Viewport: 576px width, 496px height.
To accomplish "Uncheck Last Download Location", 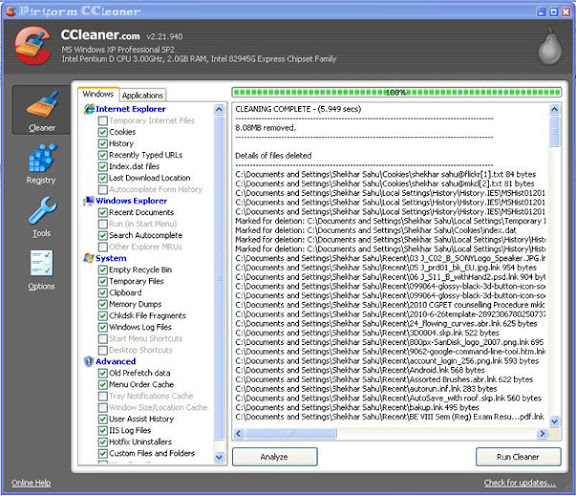I will [x=103, y=178].
